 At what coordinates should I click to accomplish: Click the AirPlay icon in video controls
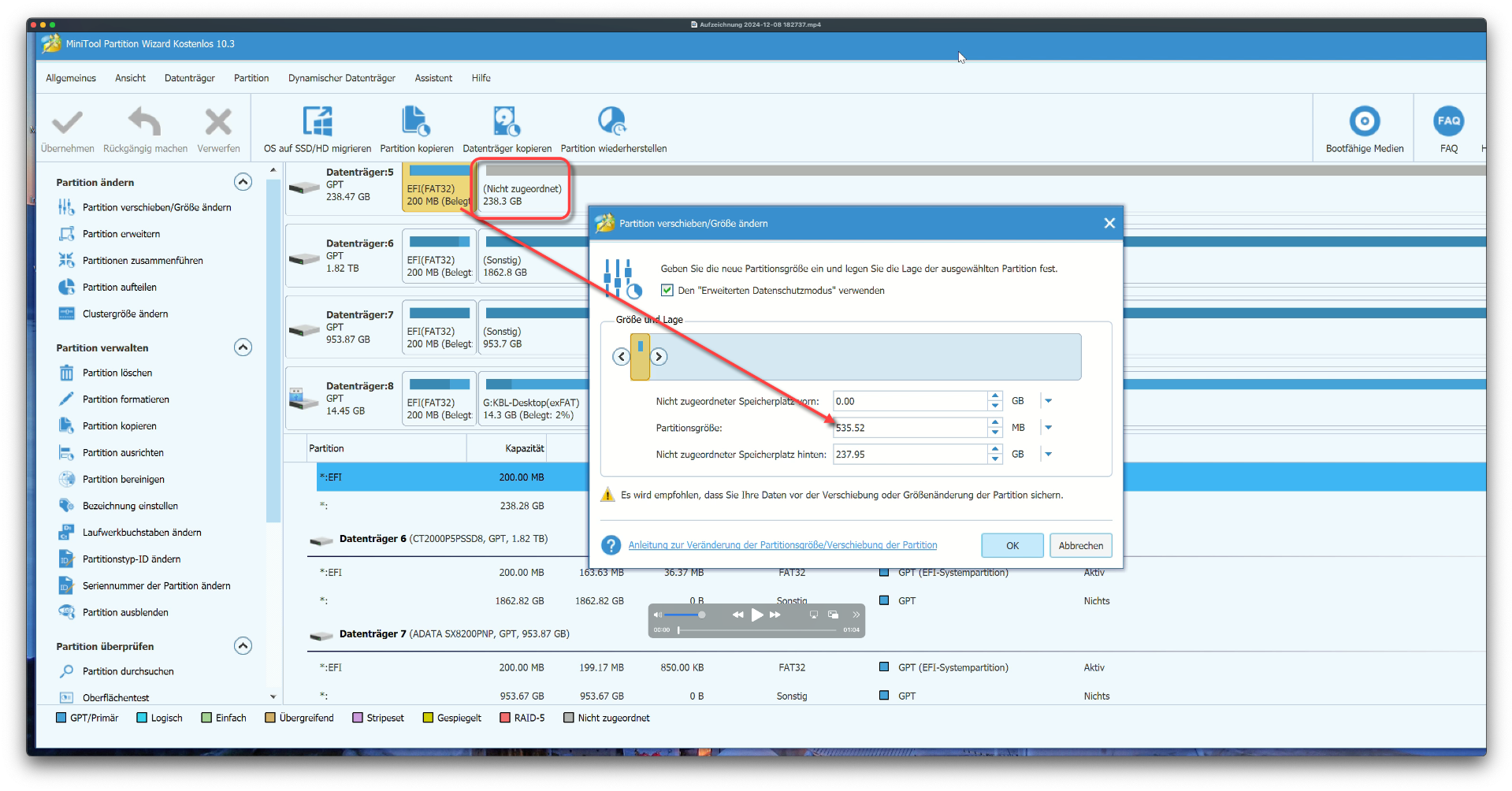click(814, 615)
